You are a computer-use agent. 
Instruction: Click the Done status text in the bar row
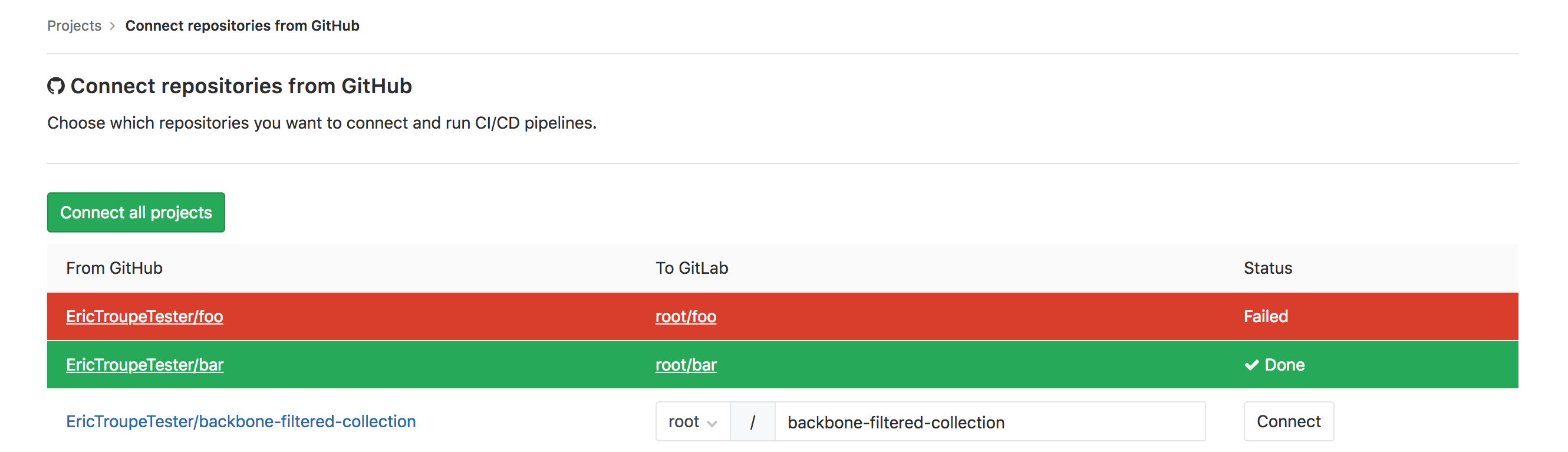(x=1284, y=365)
